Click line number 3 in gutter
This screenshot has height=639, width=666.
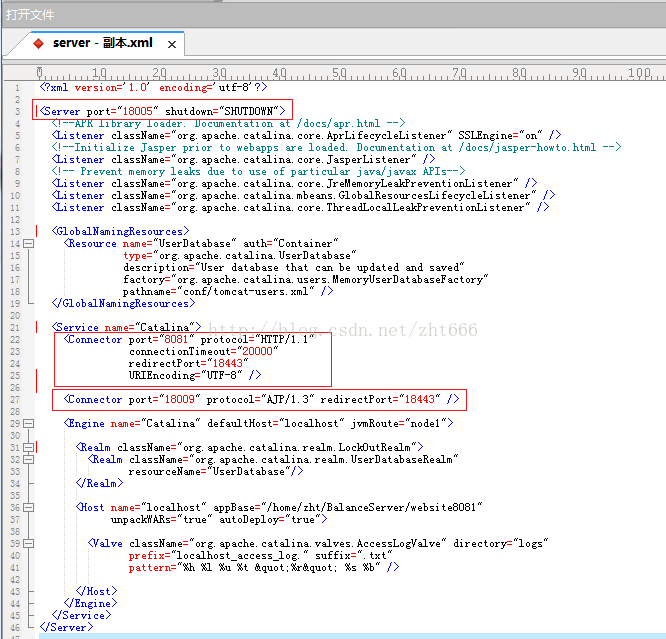tap(17, 112)
